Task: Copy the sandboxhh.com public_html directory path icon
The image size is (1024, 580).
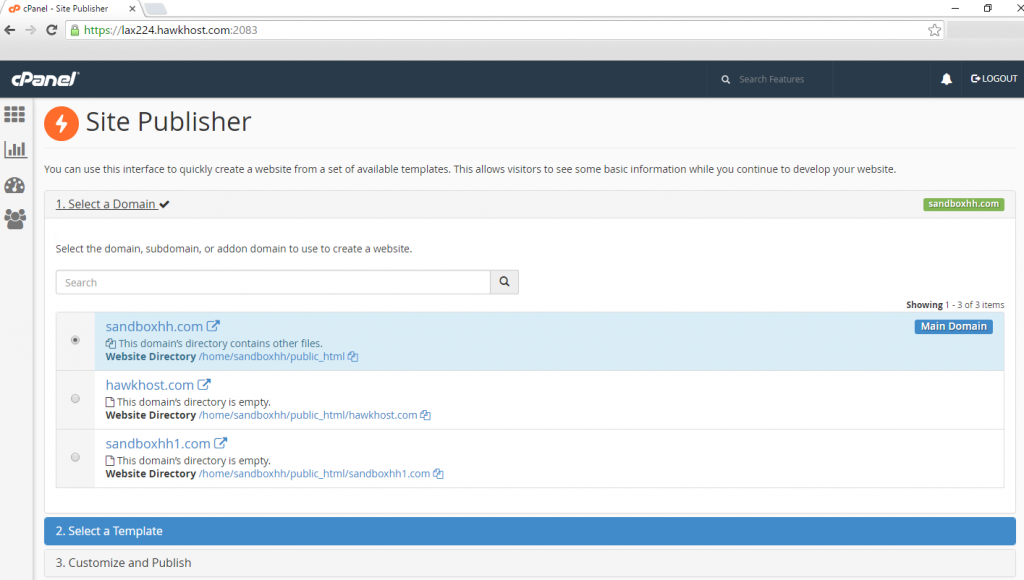Action: coord(353,357)
